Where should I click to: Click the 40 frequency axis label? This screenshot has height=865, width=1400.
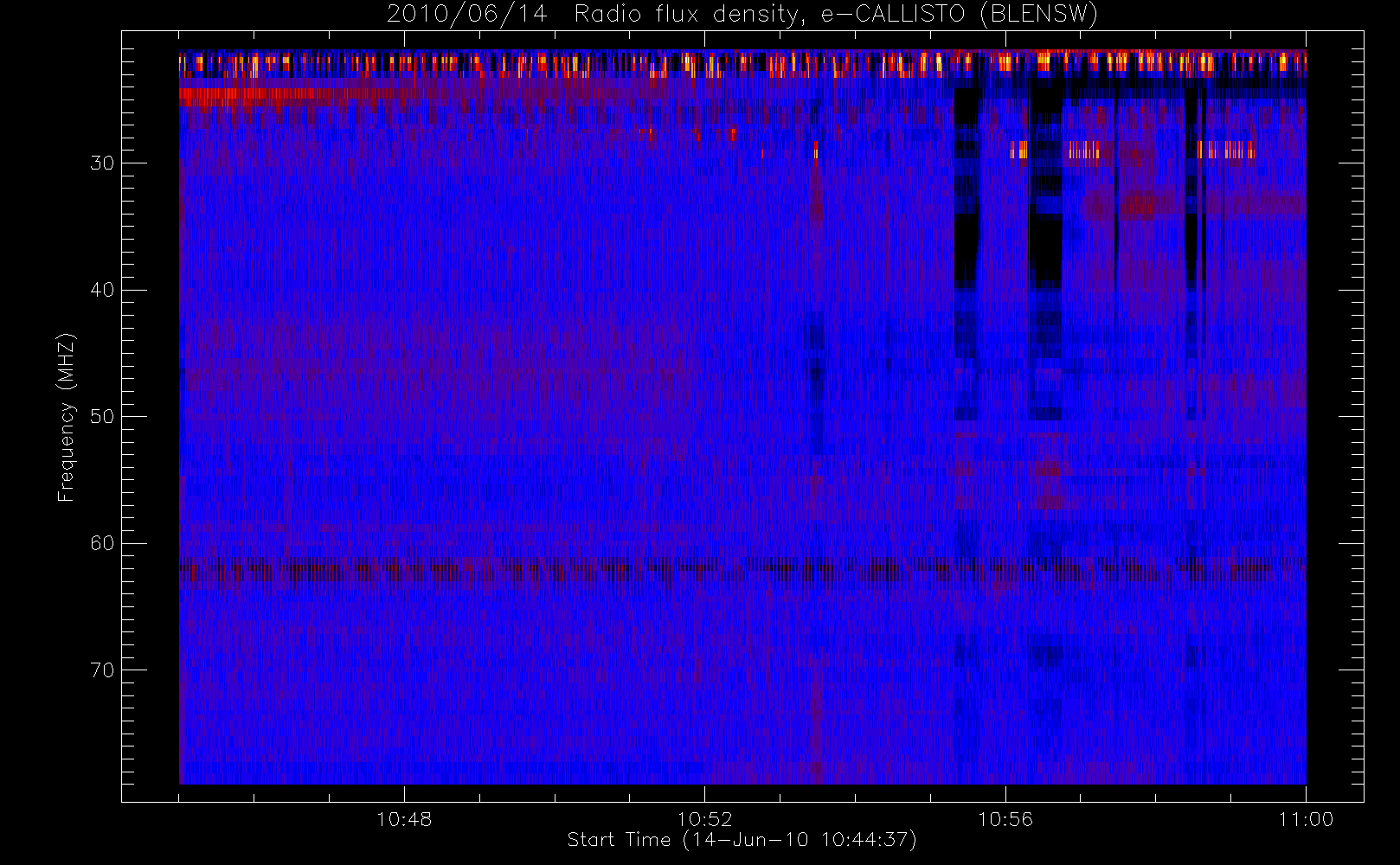[x=102, y=290]
